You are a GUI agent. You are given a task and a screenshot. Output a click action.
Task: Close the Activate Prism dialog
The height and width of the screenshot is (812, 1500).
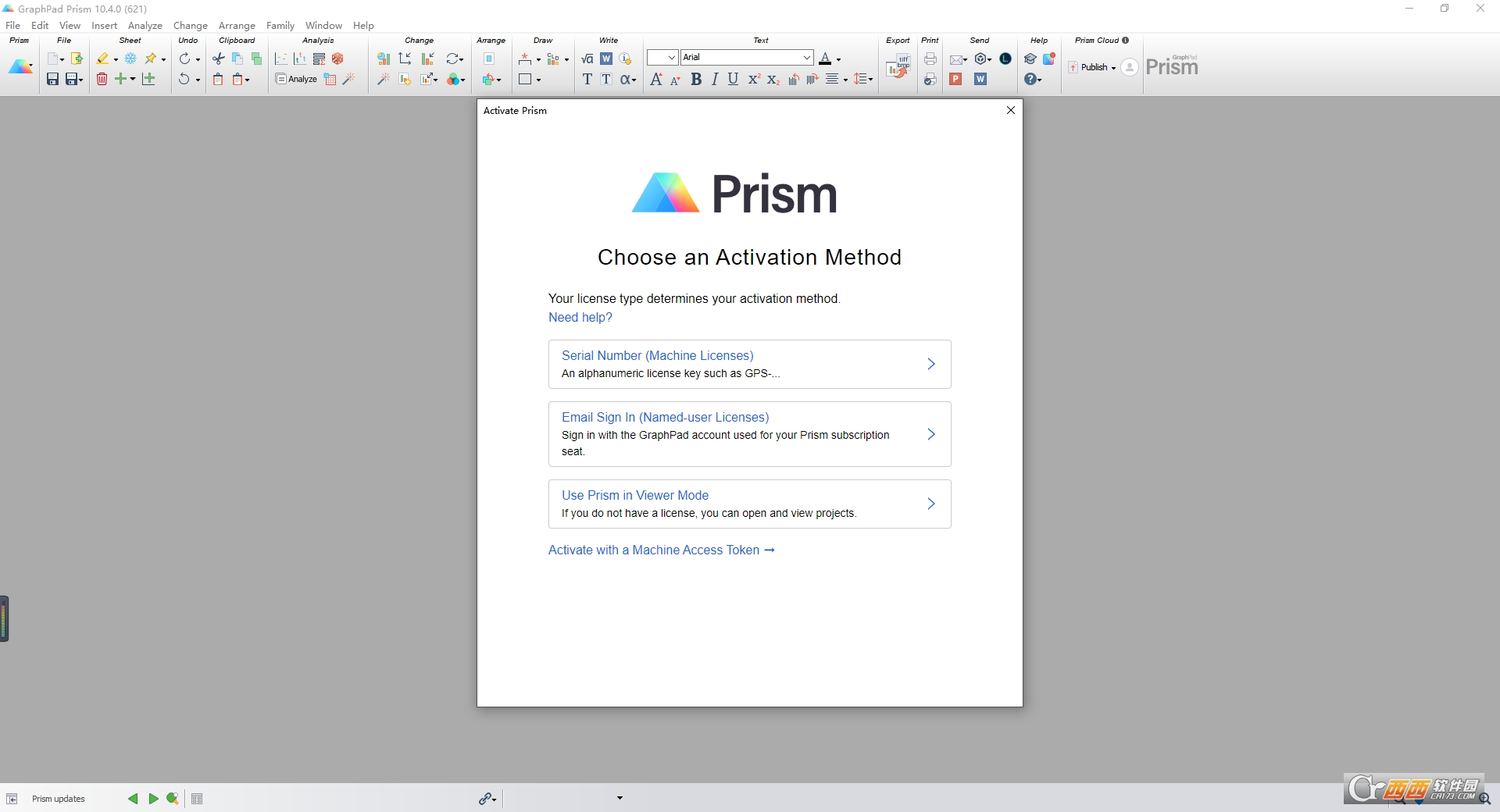(1011, 110)
